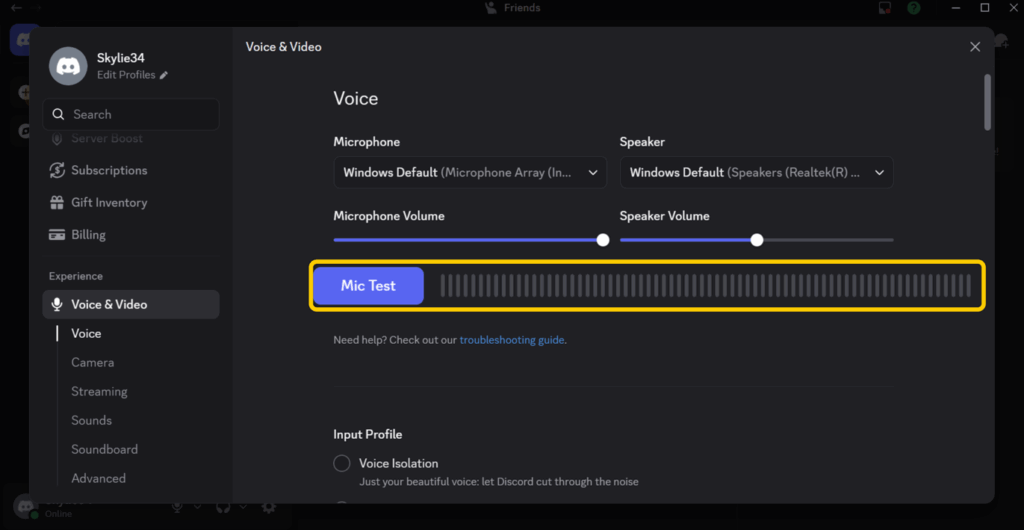Open Billing settings

[131, 234]
